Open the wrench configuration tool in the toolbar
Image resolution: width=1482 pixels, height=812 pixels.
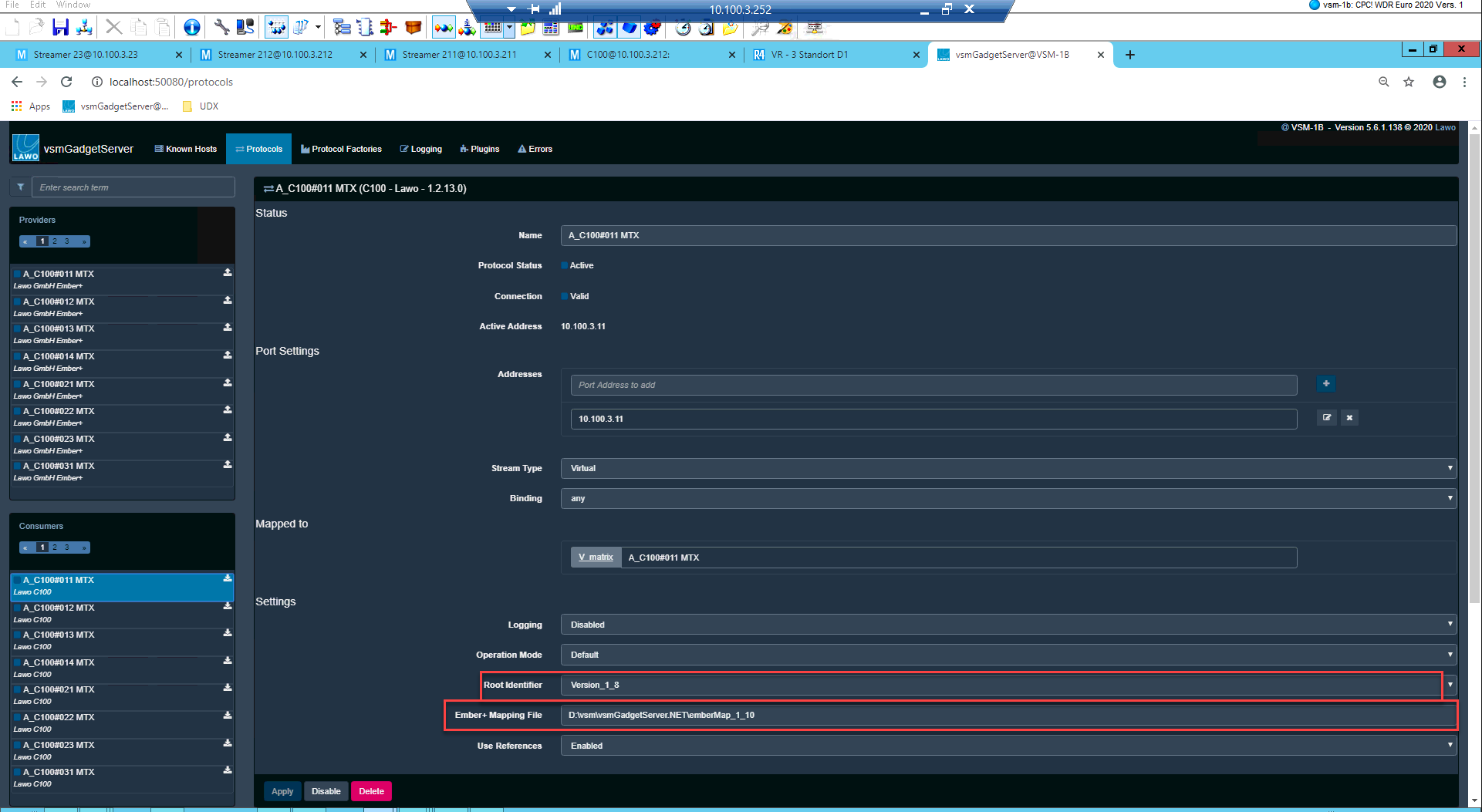tap(221, 28)
